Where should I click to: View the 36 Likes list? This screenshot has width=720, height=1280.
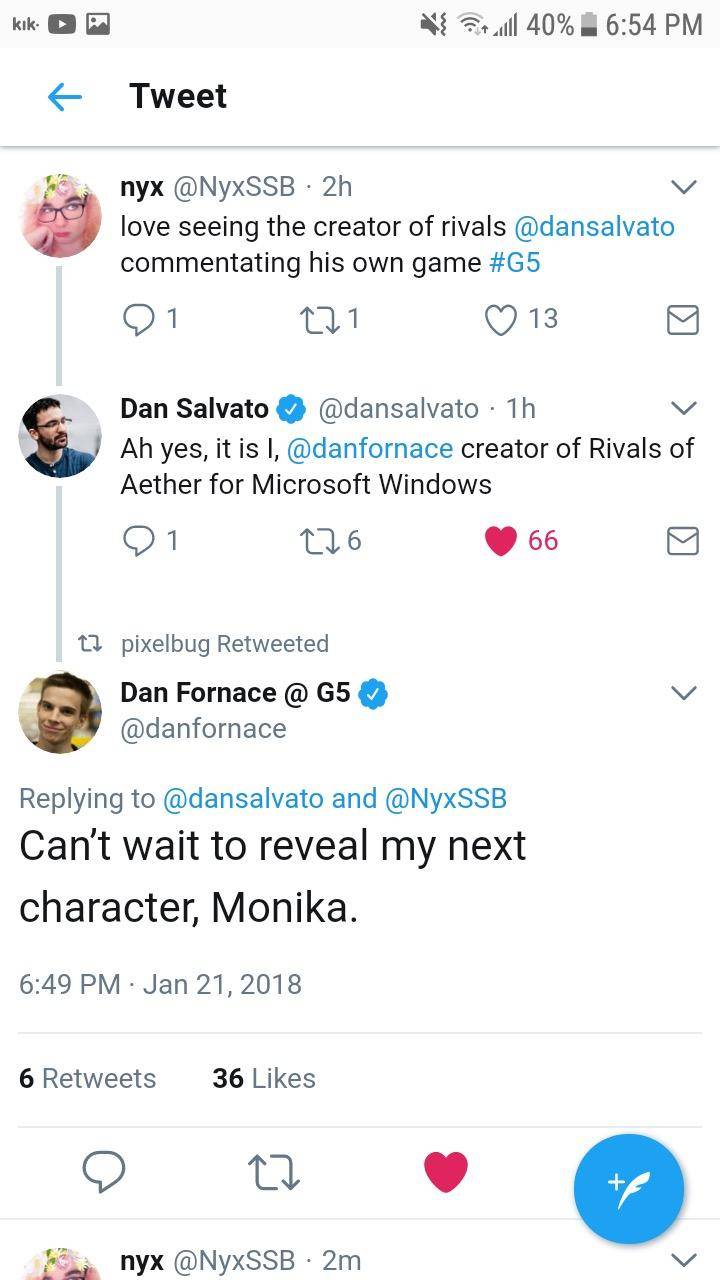(262, 1078)
